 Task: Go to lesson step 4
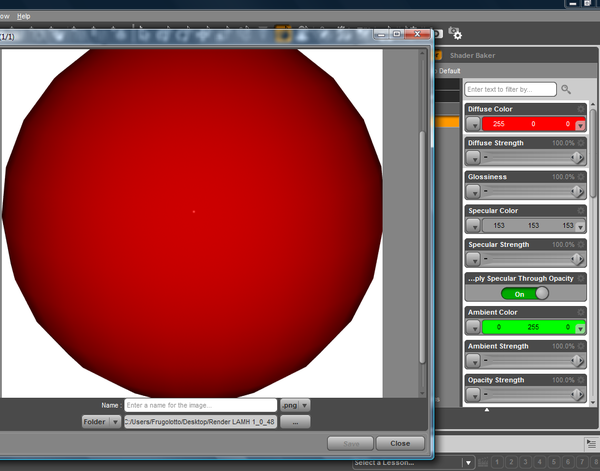point(540,463)
